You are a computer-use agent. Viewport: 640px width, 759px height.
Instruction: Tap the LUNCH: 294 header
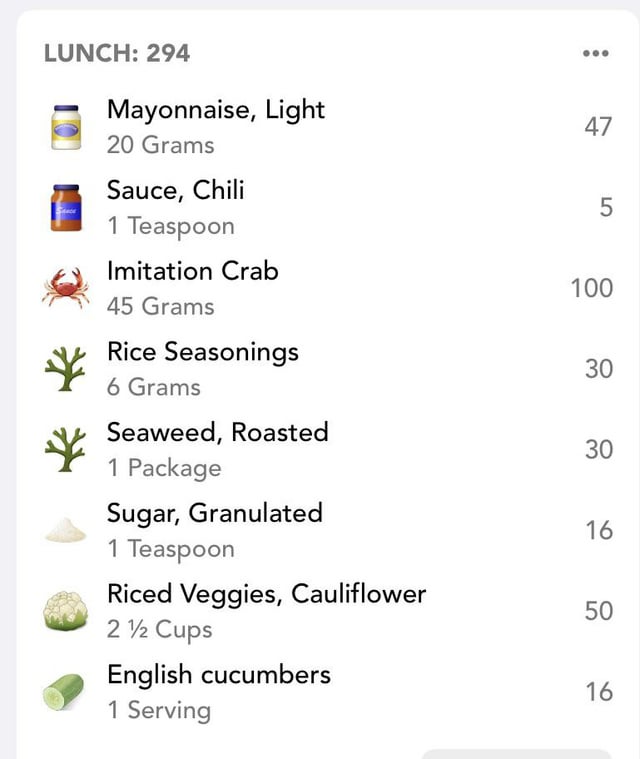(x=117, y=53)
